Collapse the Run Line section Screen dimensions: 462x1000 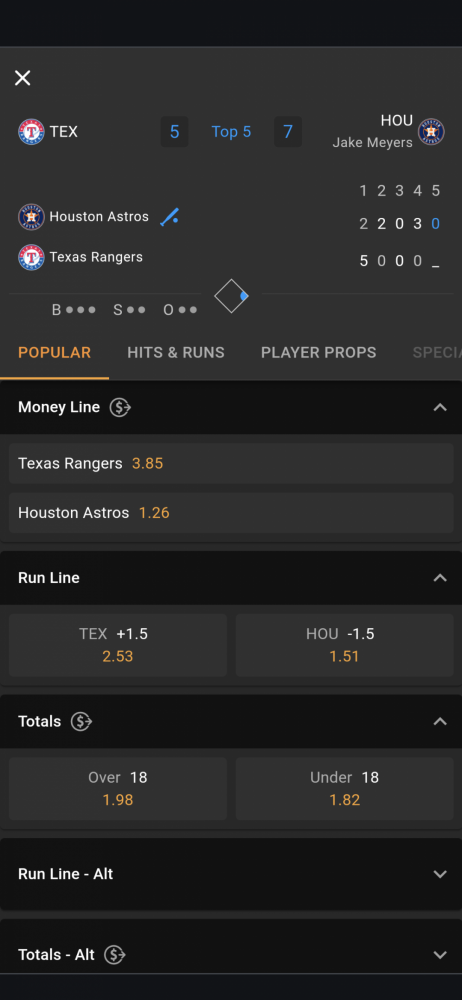click(440, 578)
